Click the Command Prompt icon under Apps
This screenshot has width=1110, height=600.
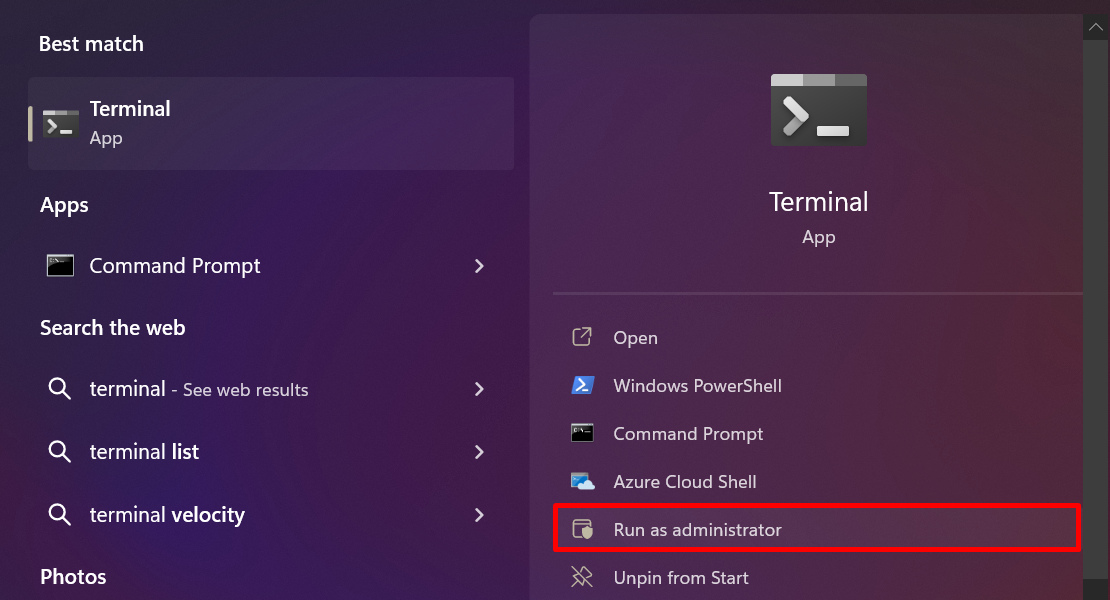[60, 266]
